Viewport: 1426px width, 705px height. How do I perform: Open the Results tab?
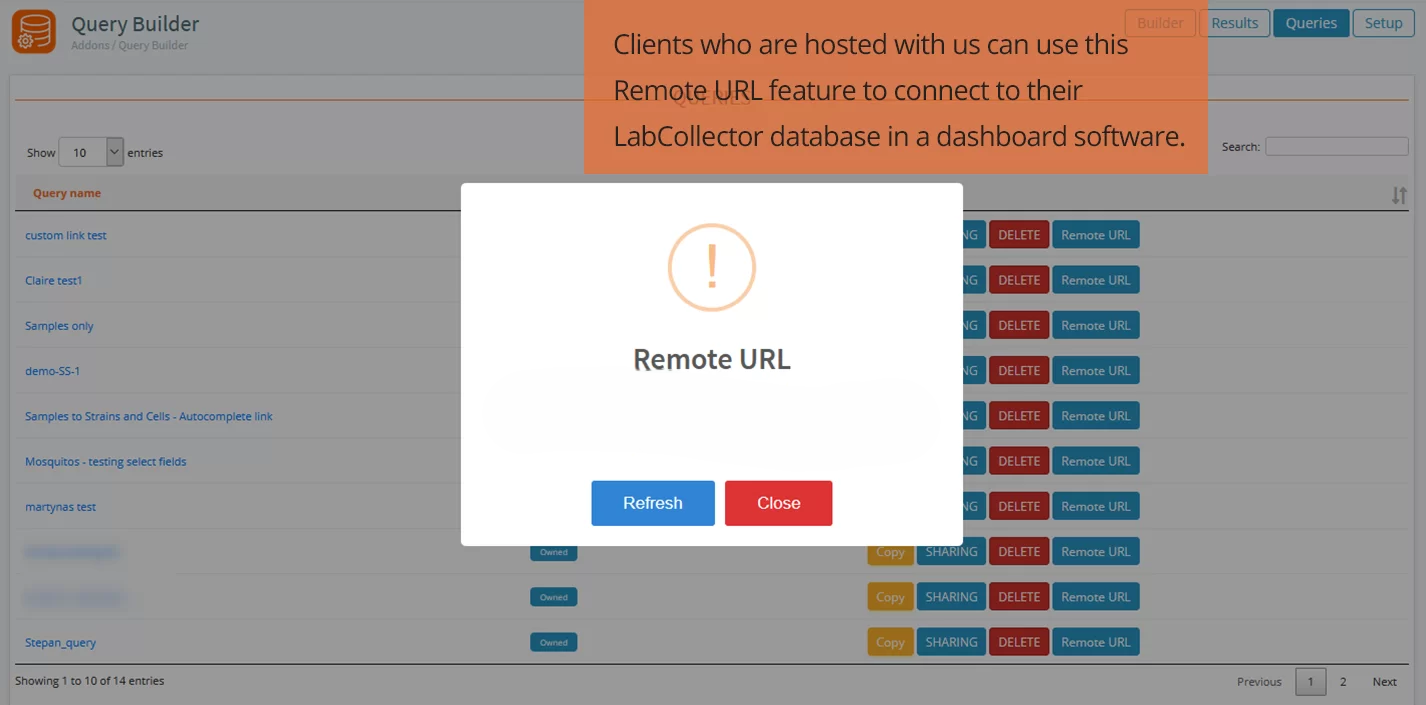click(1235, 23)
